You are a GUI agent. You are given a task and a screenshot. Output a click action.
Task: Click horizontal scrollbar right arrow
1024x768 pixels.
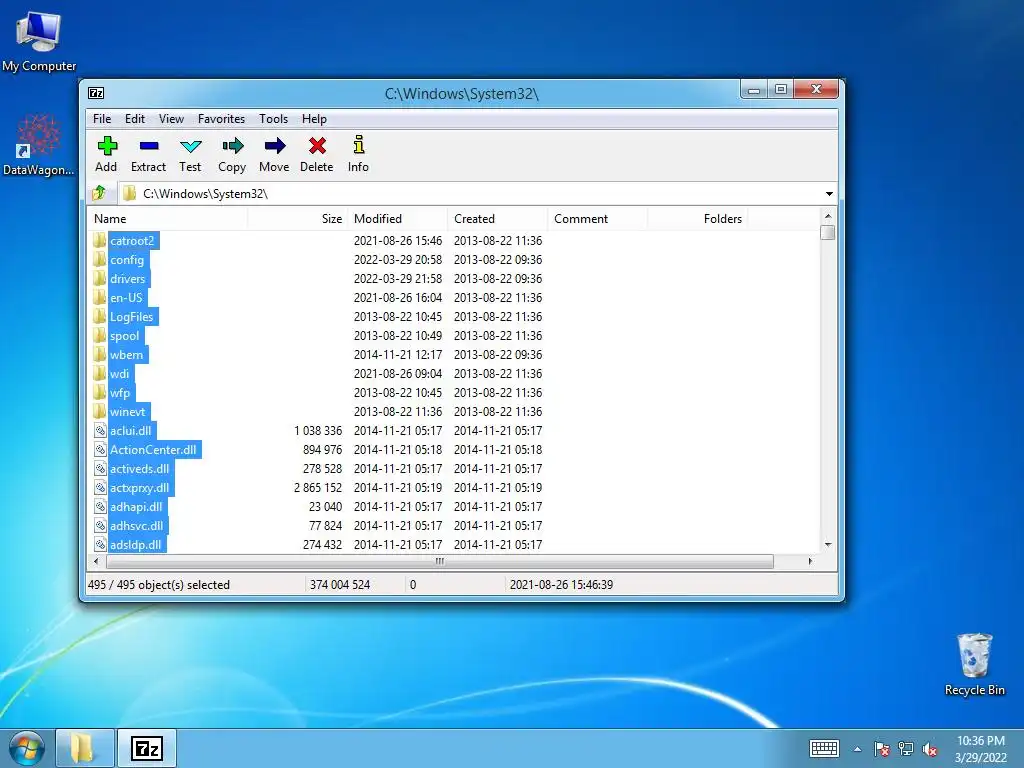click(810, 561)
